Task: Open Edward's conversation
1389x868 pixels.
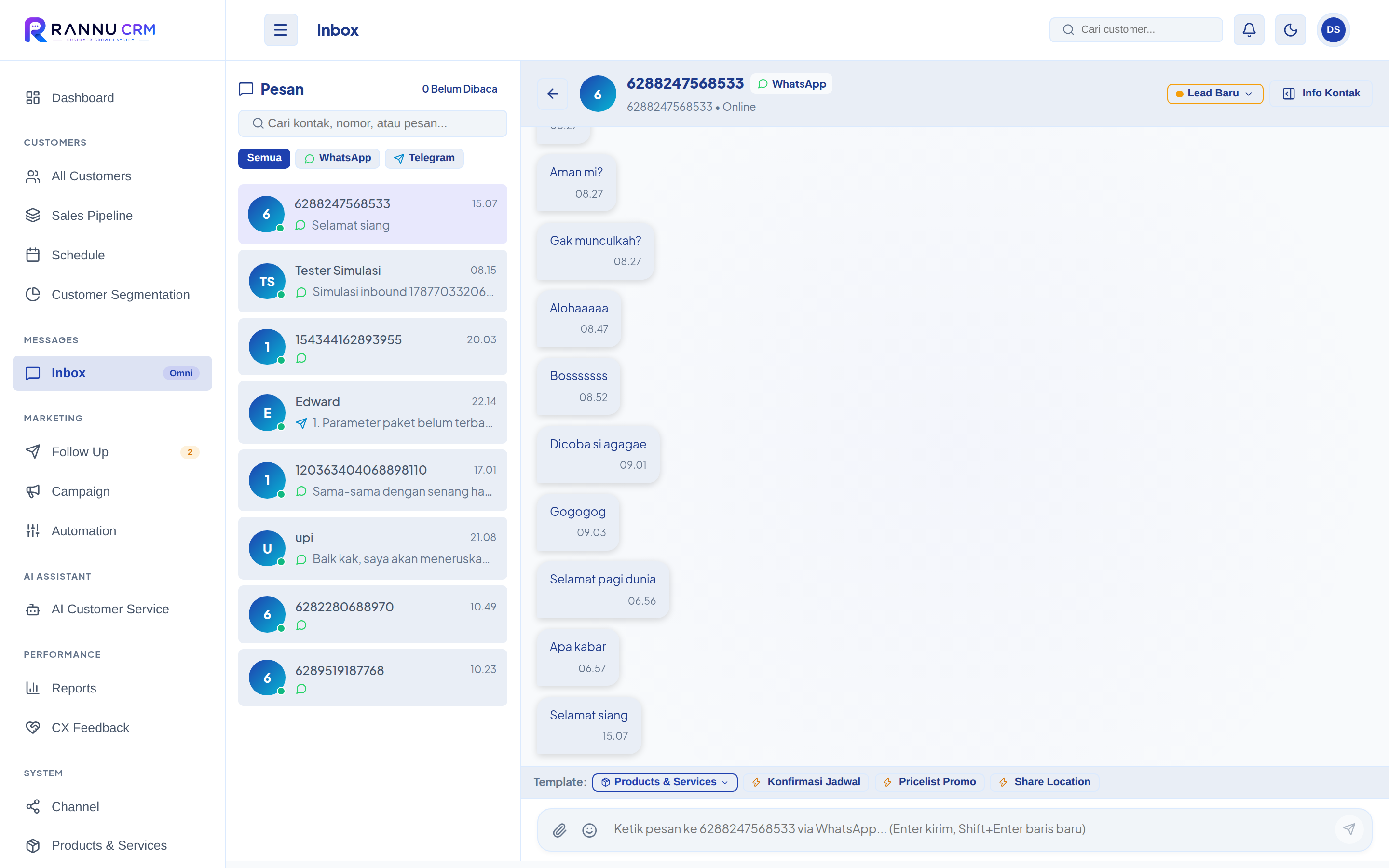Action: (372, 413)
